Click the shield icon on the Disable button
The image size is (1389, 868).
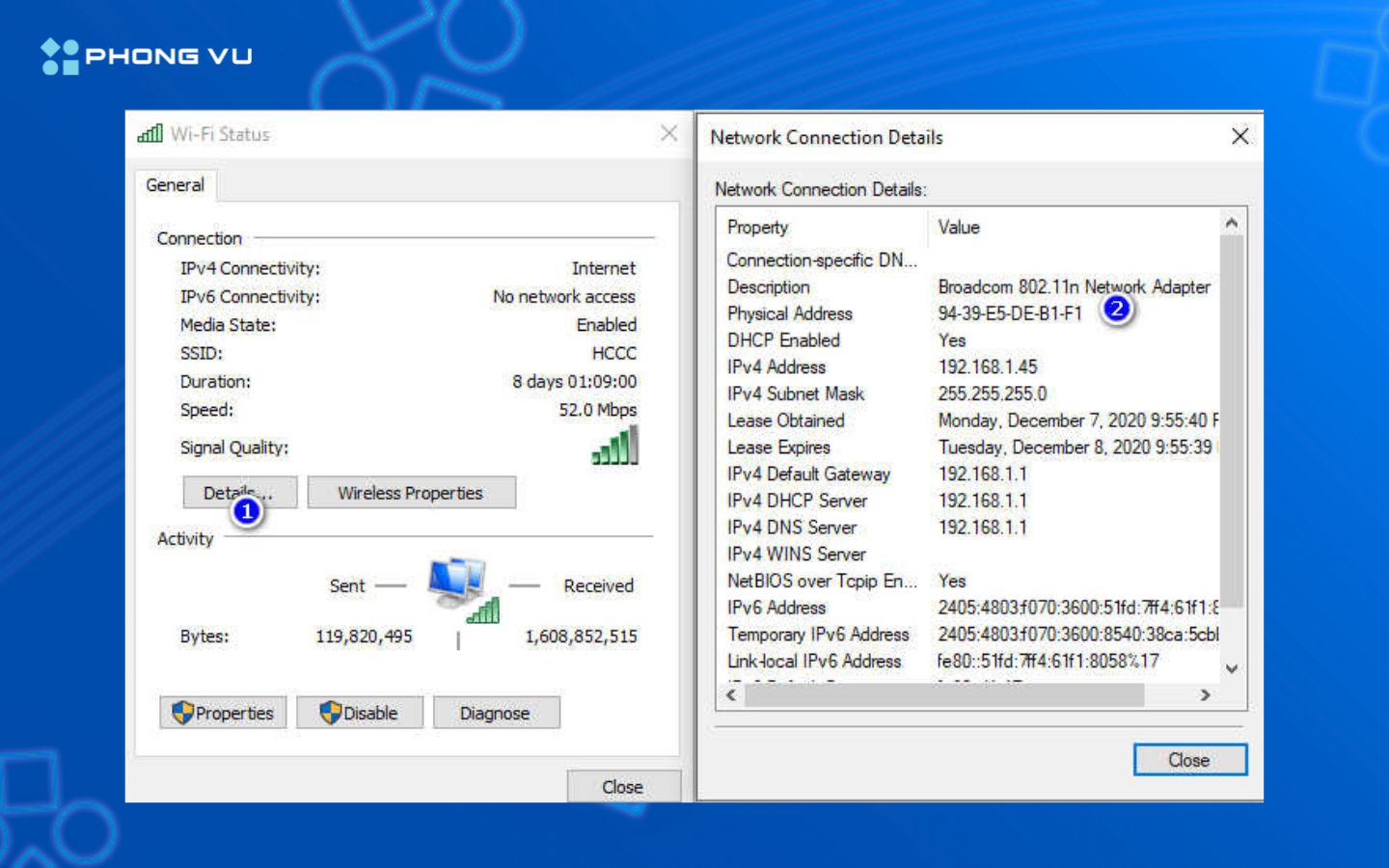[329, 713]
